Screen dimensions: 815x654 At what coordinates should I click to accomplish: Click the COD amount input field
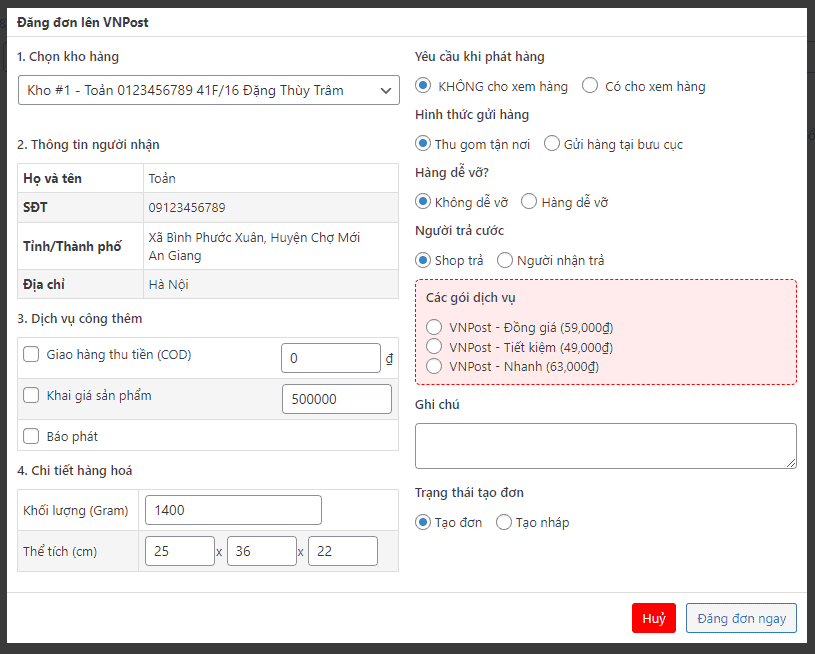click(x=330, y=358)
